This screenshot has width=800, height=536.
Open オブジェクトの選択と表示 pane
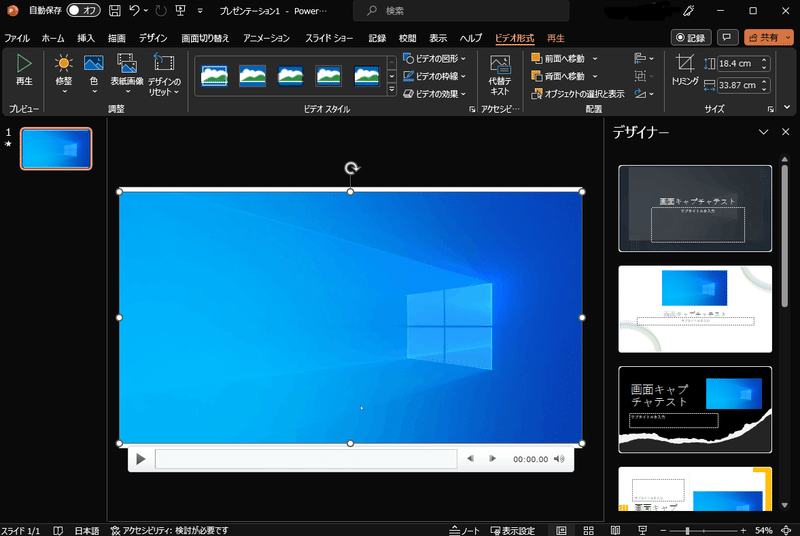[x=578, y=94]
